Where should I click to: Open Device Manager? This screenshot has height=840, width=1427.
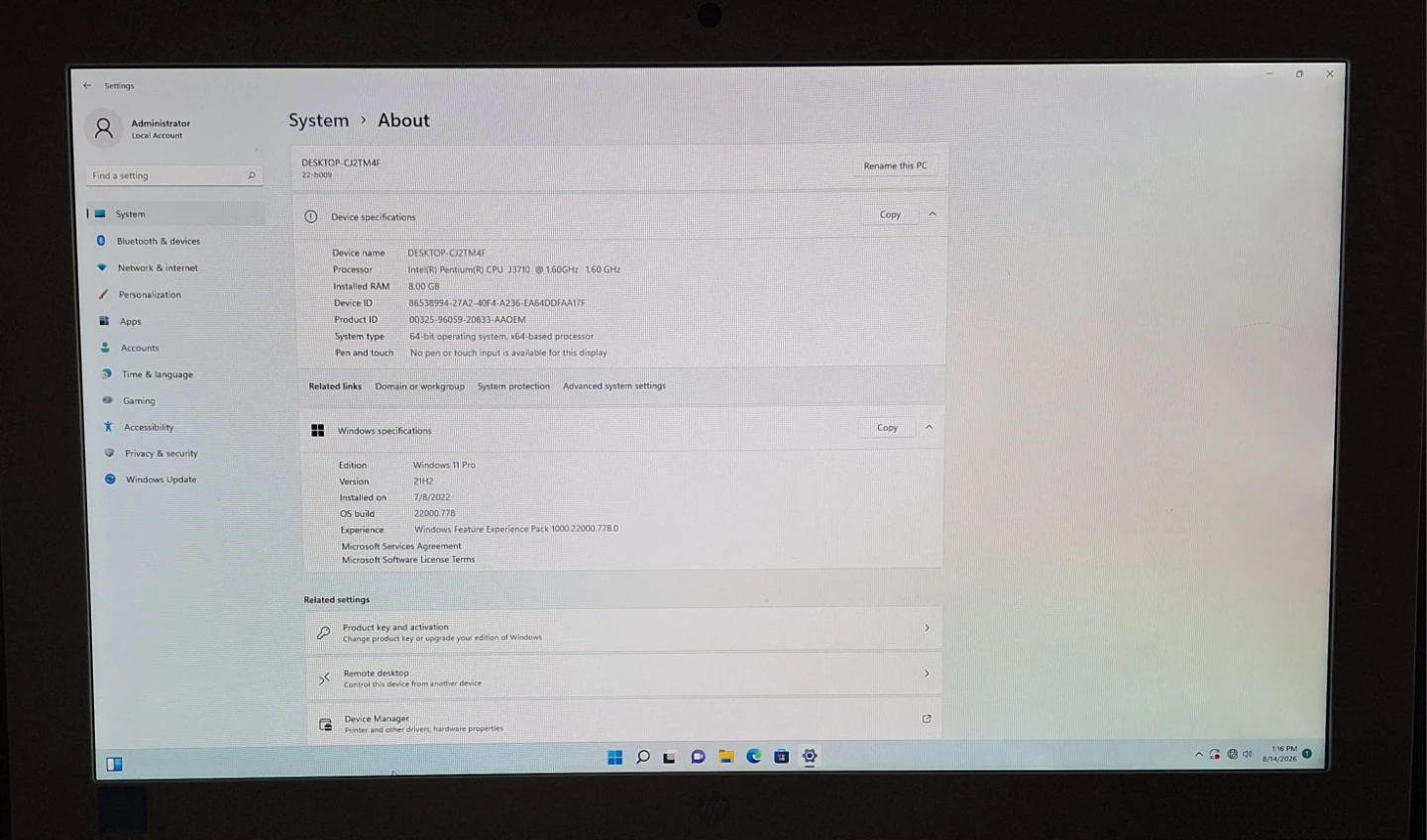coord(625,721)
